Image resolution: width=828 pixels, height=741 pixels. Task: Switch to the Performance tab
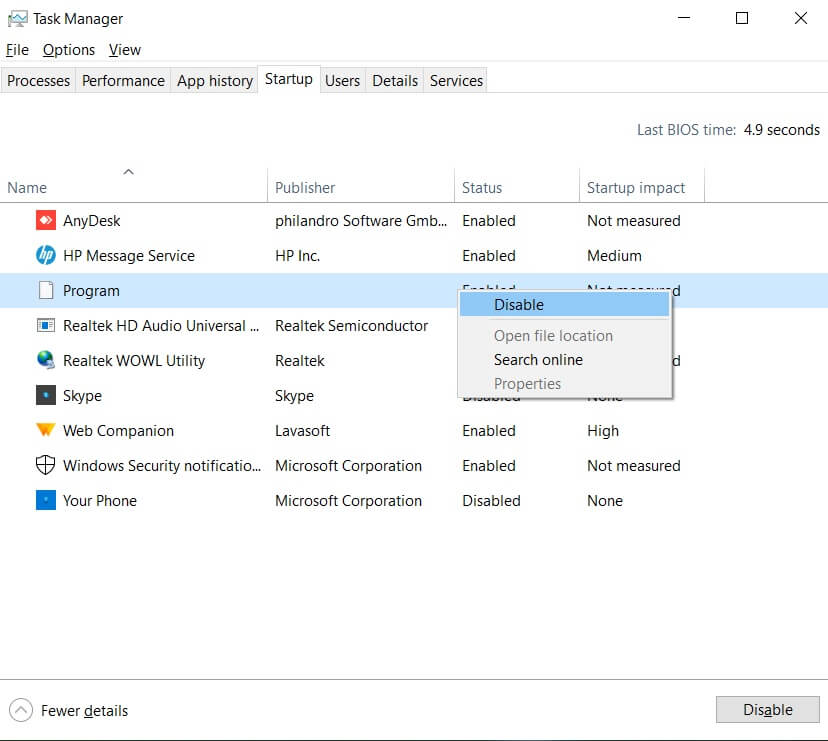(x=123, y=81)
